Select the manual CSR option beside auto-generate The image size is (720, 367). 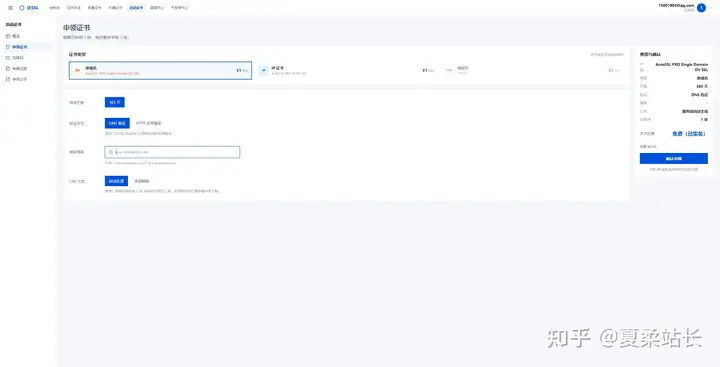coord(141,181)
